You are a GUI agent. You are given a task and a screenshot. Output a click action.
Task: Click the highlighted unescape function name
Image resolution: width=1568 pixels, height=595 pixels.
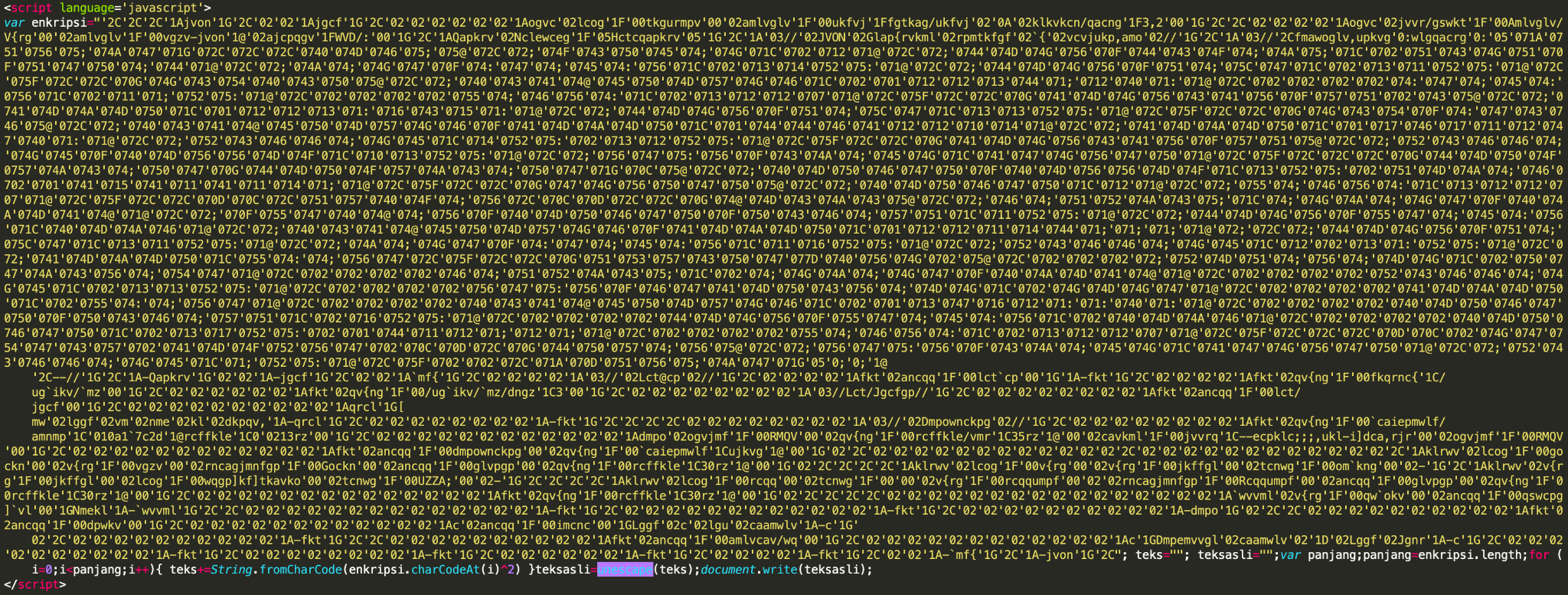coord(625,570)
